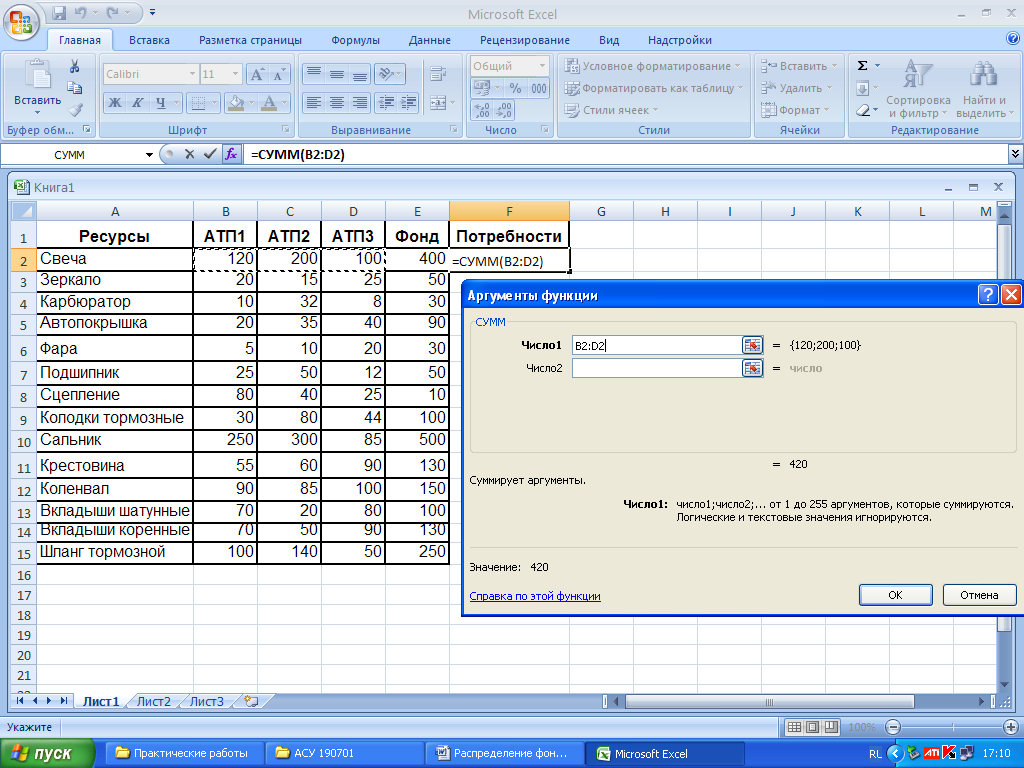Click the Copy icon in clipboard group
Viewport: 1024px width, 768px height.
point(74,88)
